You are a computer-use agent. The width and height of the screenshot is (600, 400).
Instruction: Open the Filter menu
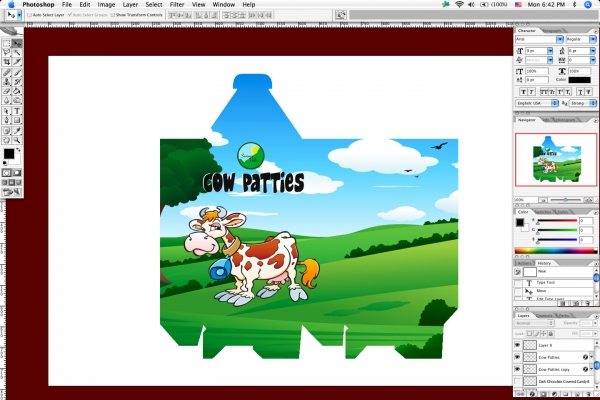pos(177,5)
